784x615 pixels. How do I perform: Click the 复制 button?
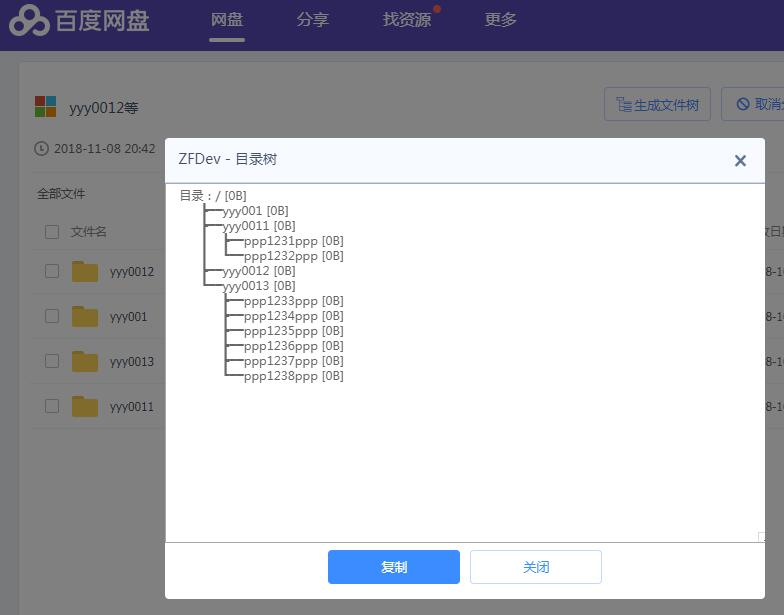(394, 567)
